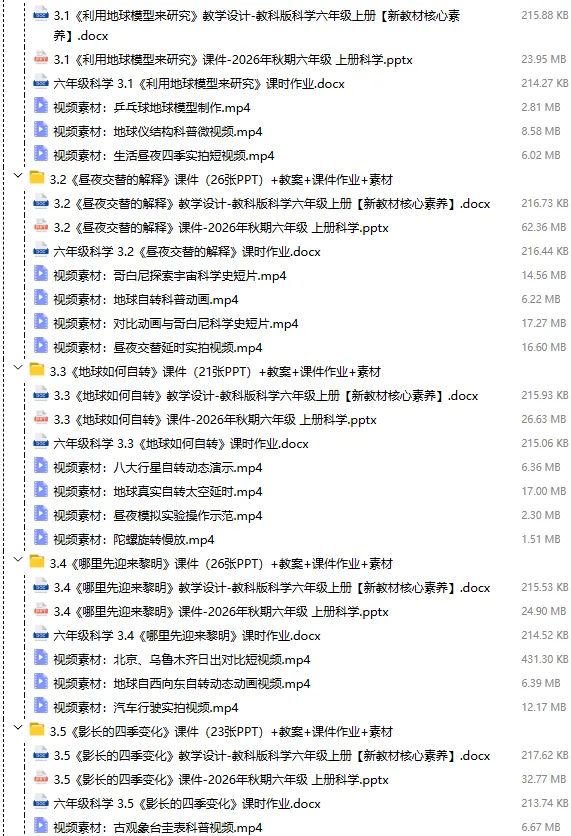The width and height of the screenshot is (571, 836).
Task: Open 六年级科学 3.4 课时作业.docx file name
Action: tap(187, 636)
